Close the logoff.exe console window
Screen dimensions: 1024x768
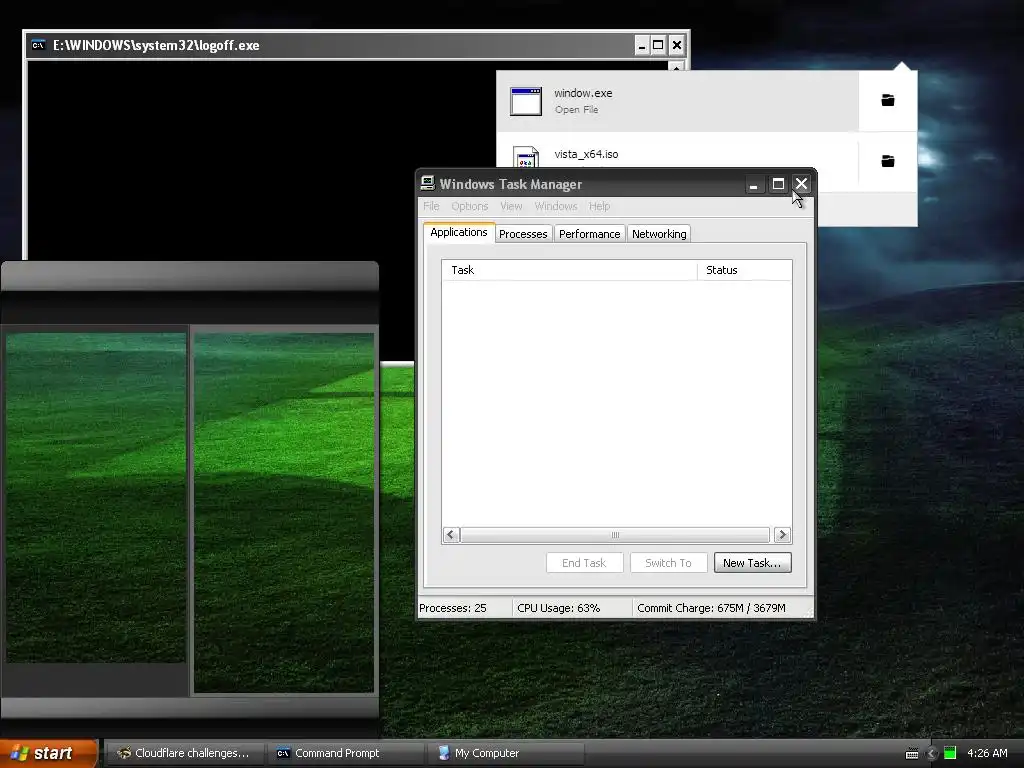pyautogui.click(x=677, y=45)
